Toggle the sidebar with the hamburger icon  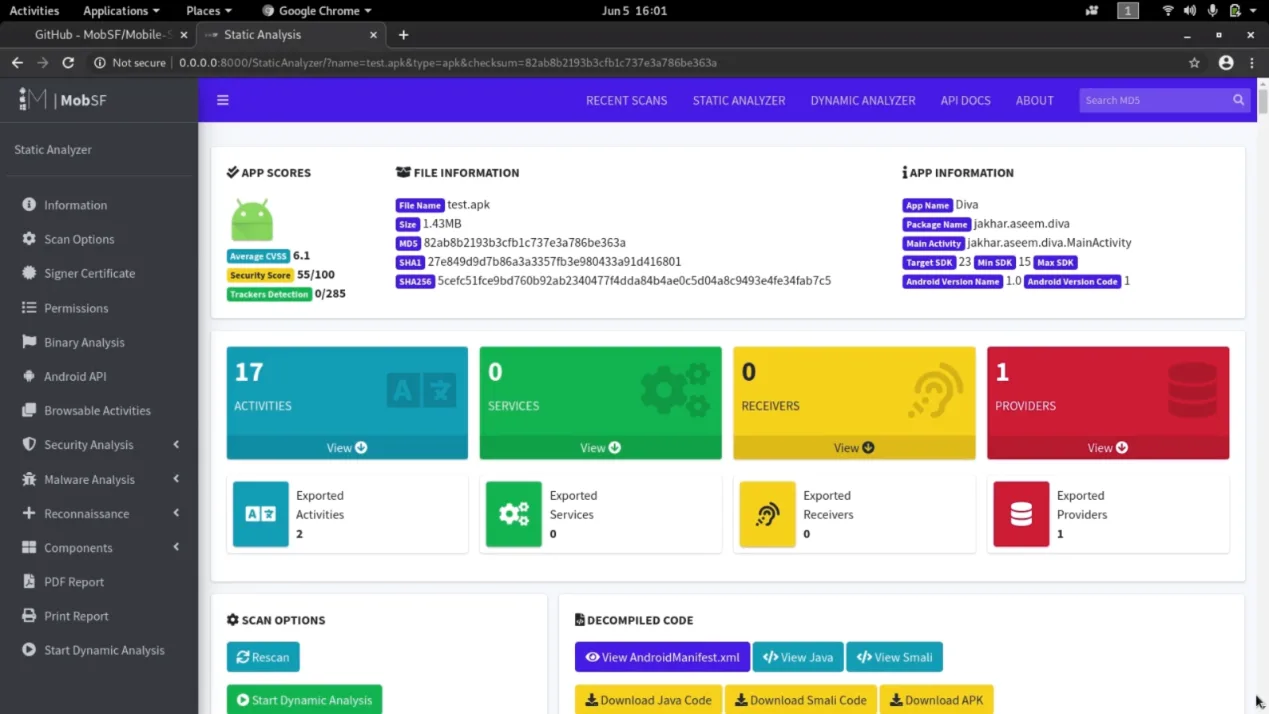(x=222, y=100)
